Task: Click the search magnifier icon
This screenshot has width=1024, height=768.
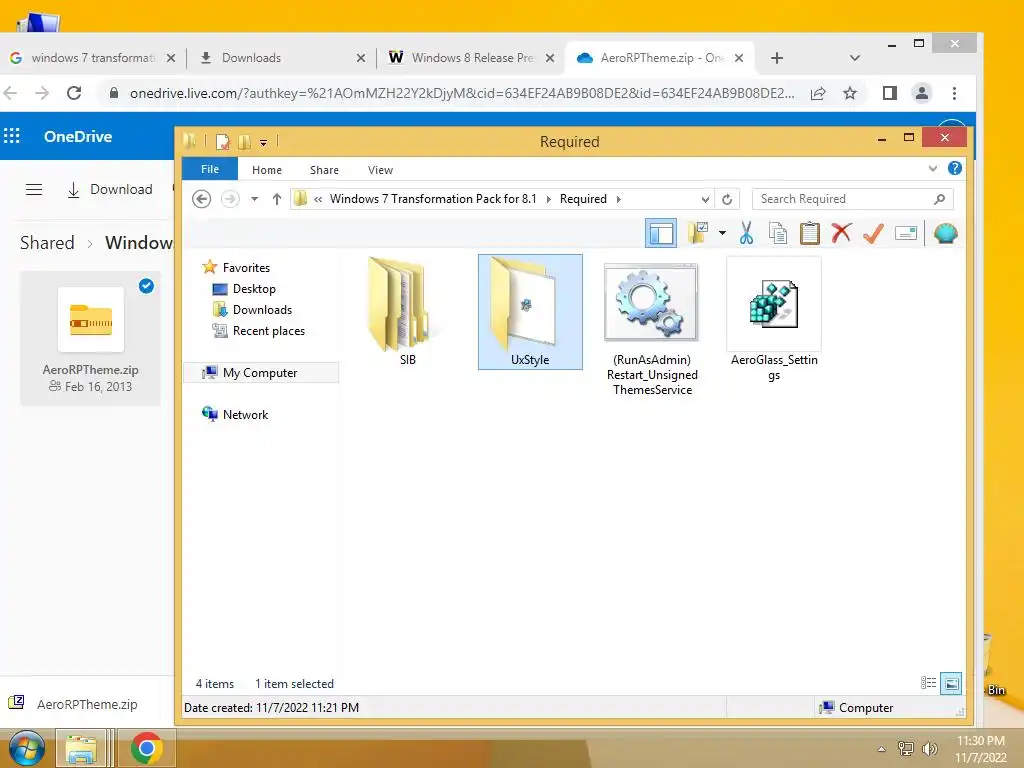Action: 939,199
